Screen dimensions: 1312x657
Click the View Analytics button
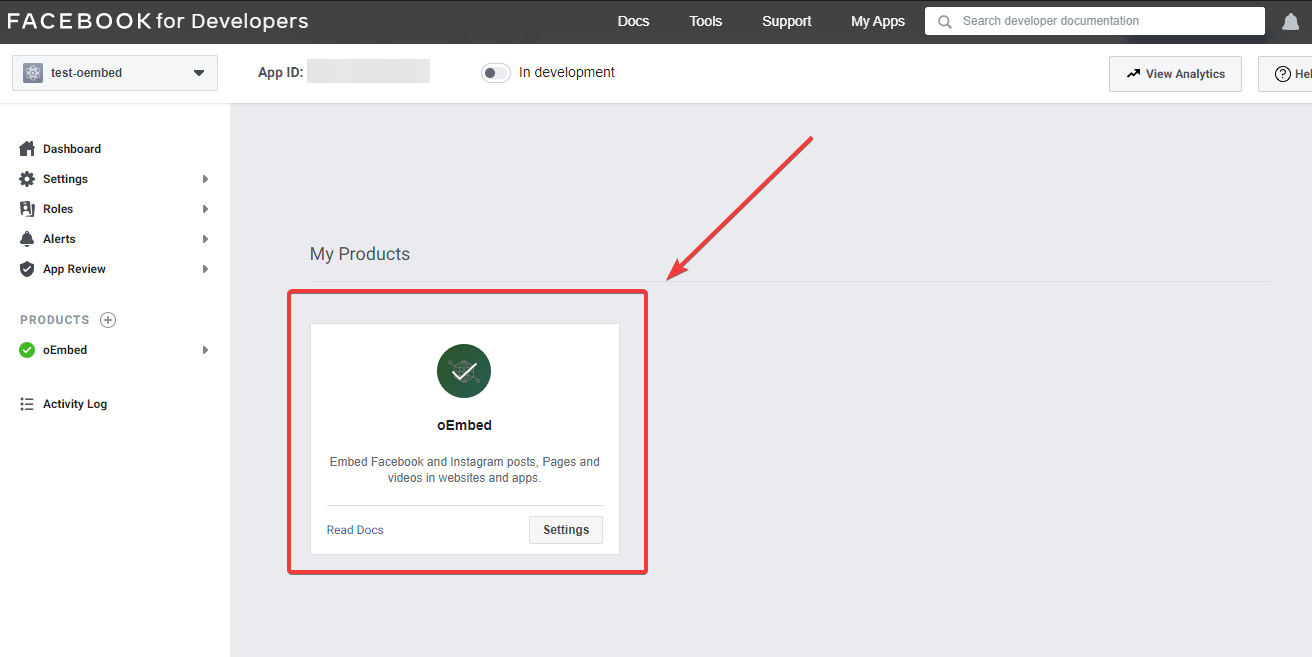click(1175, 73)
